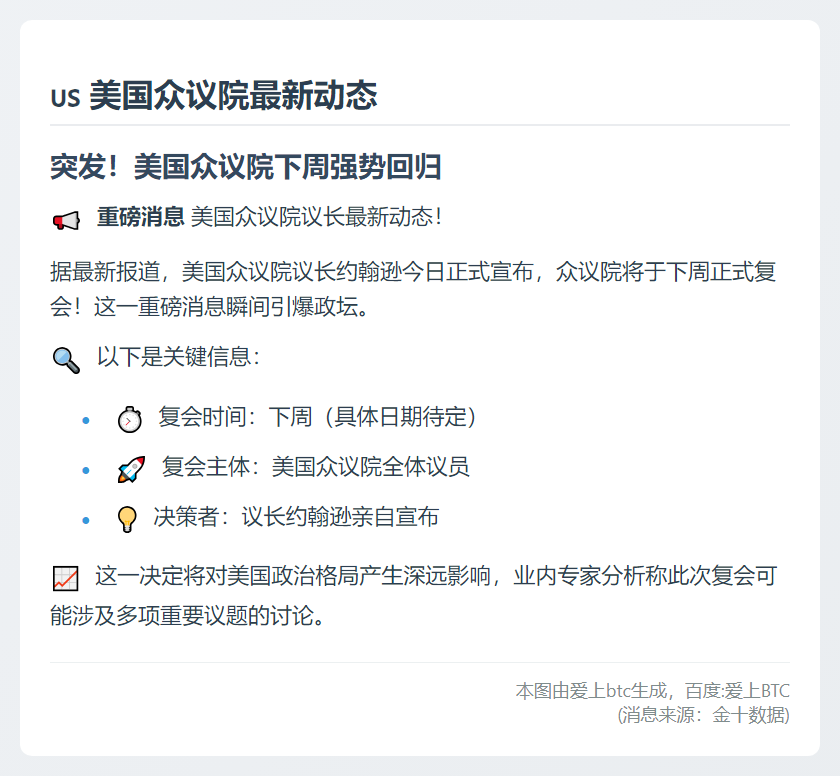The height and width of the screenshot is (776, 840).
Task: Click the upward chart emoji icon
Action: (65, 578)
